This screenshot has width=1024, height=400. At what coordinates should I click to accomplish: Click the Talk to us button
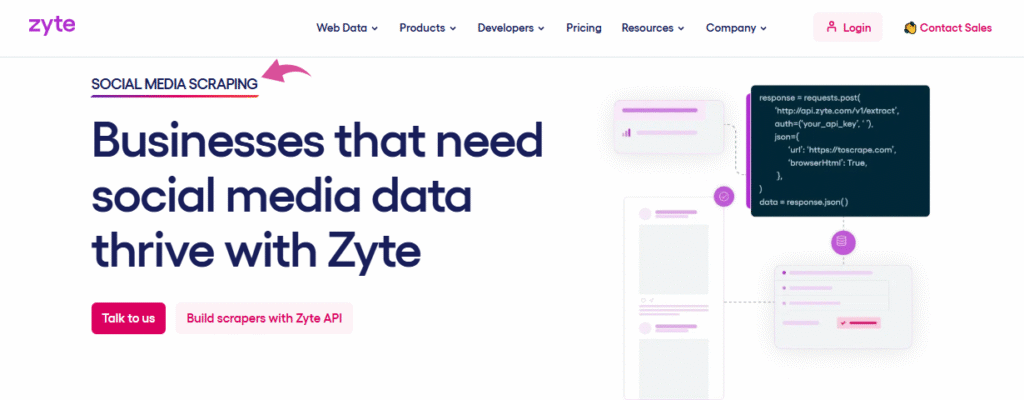pos(128,318)
